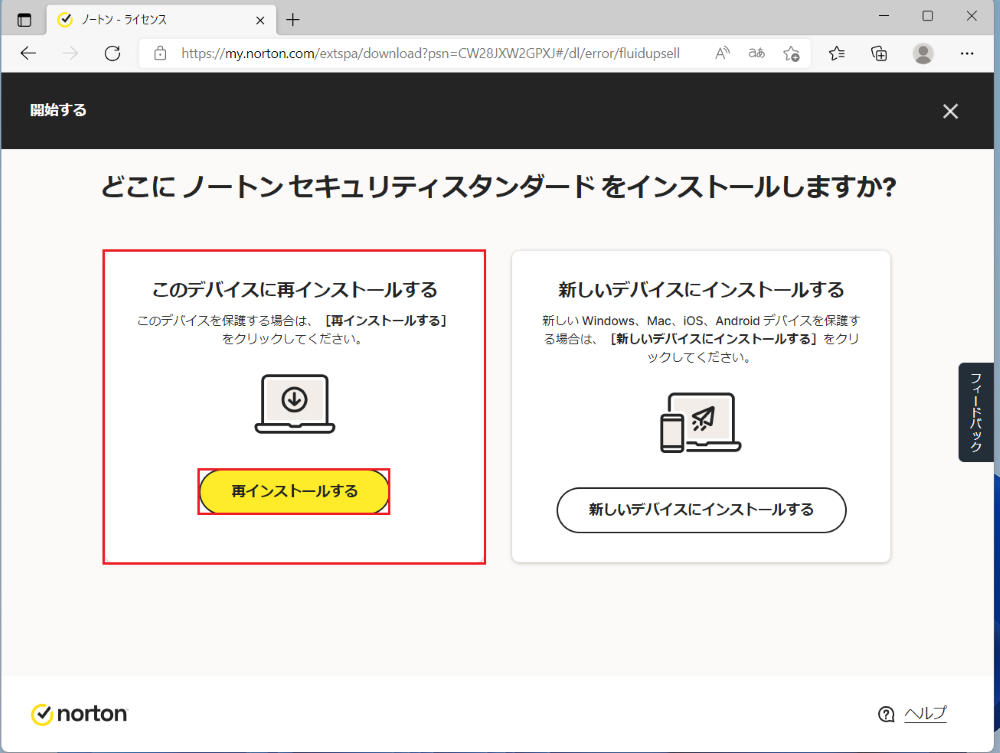1000x753 pixels.
Task: Click the laptop download illustration
Action: coord(295,404)
